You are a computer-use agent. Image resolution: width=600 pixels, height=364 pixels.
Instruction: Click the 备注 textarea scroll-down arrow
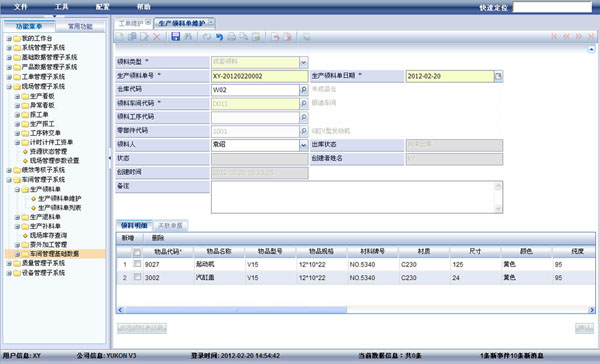tap(498, 209)
